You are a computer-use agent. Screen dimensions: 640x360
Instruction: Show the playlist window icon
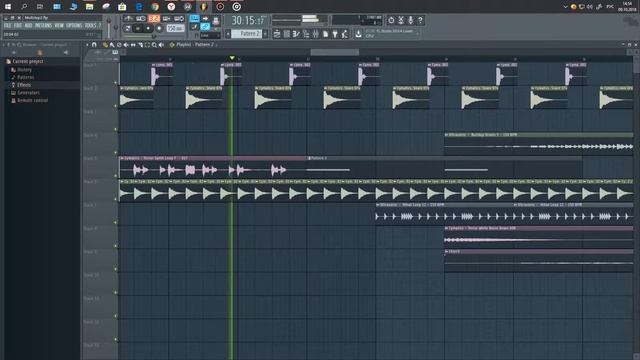click(277, 34)
